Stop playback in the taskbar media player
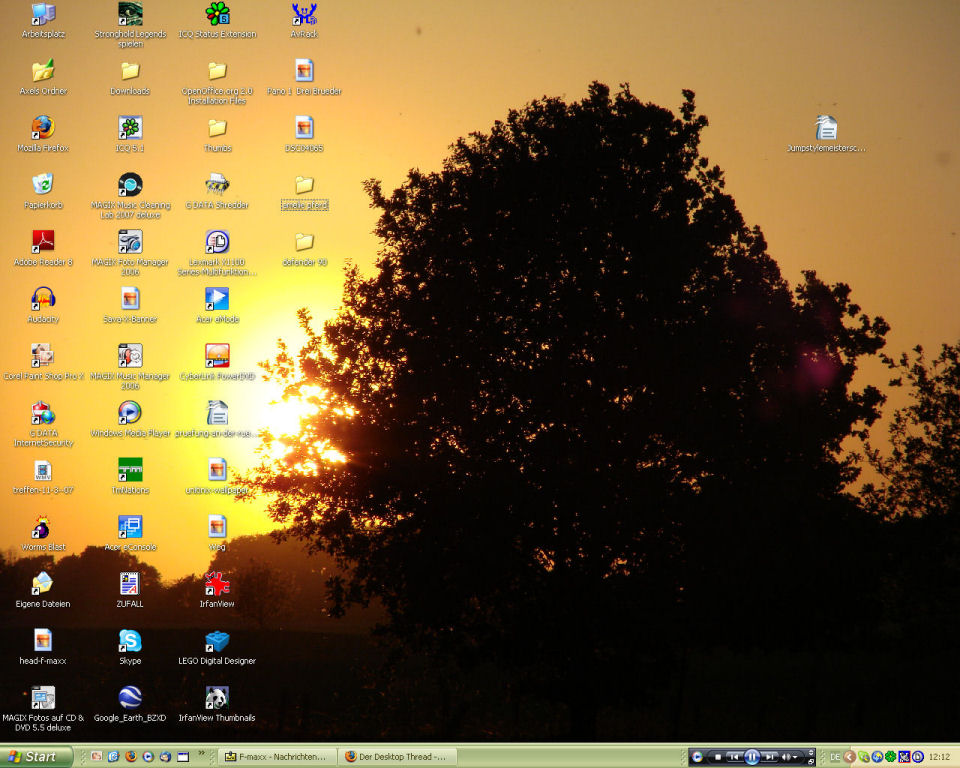960x768 pixels. click(x=717, y=757)
